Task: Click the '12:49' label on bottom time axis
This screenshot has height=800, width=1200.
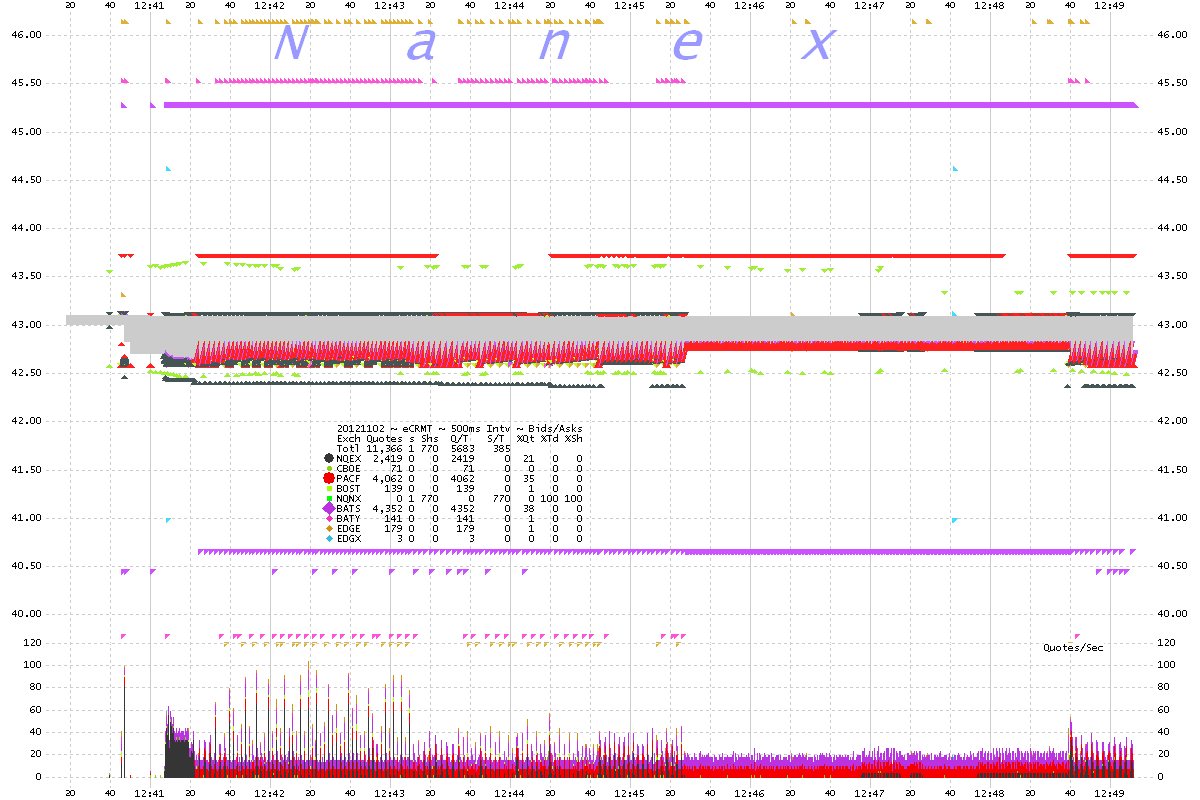Action: pos(1110,792)
